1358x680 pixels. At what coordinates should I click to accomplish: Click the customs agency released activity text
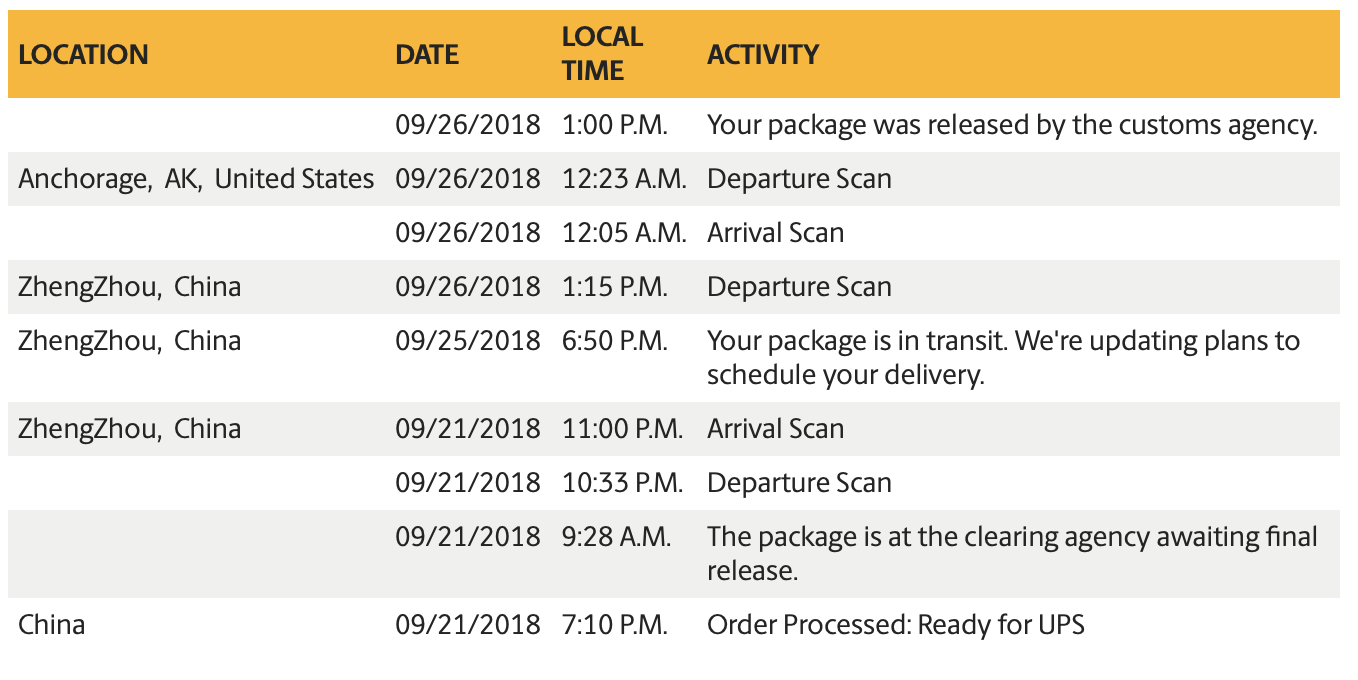tap(1012, 125)
